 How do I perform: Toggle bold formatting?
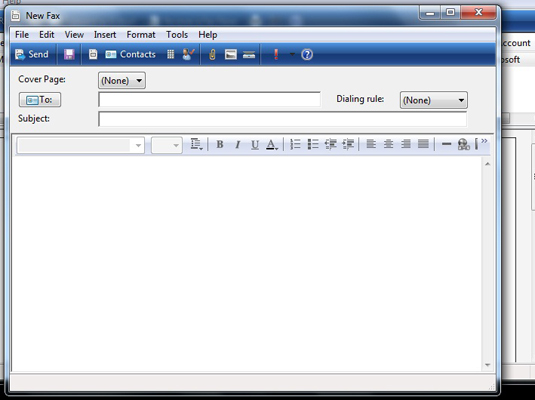pos(220,145)
